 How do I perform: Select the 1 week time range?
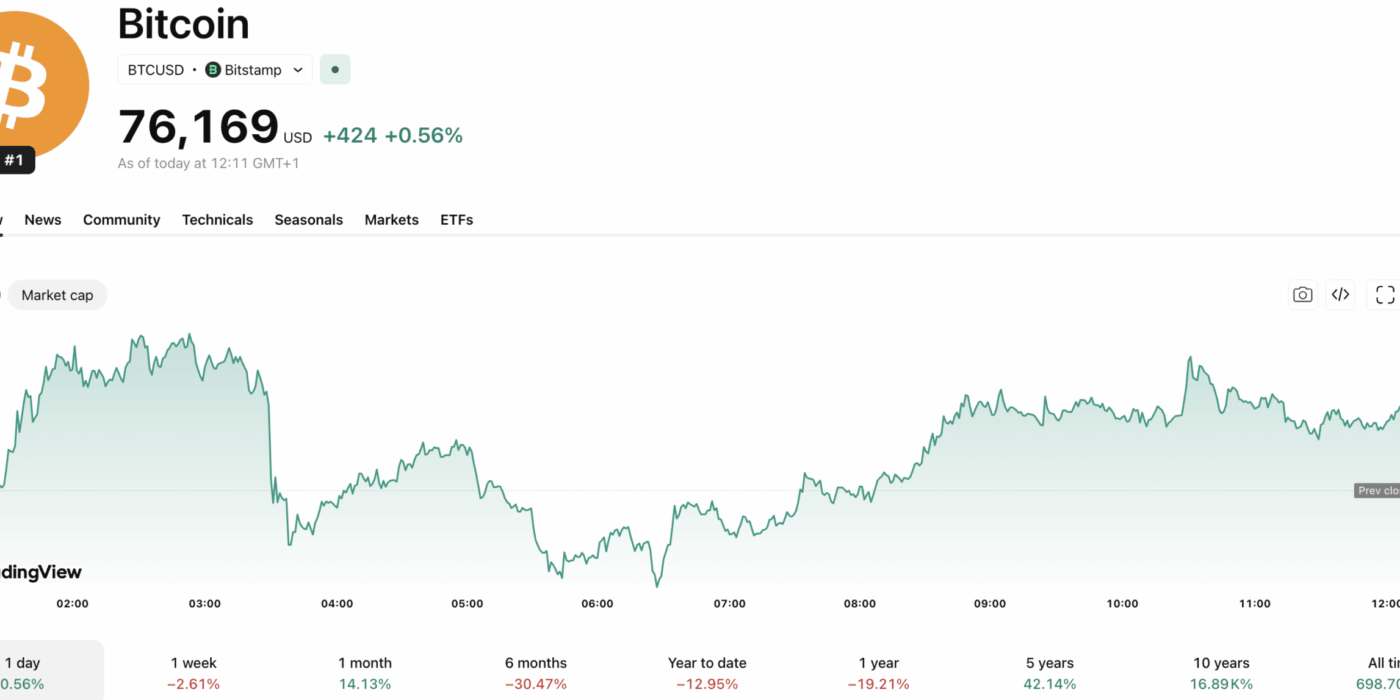[194, 673]
